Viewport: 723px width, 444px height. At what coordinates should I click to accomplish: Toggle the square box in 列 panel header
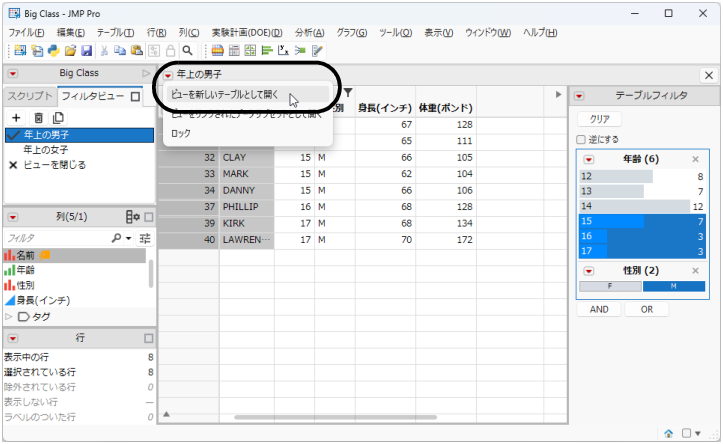click(148, 217)
